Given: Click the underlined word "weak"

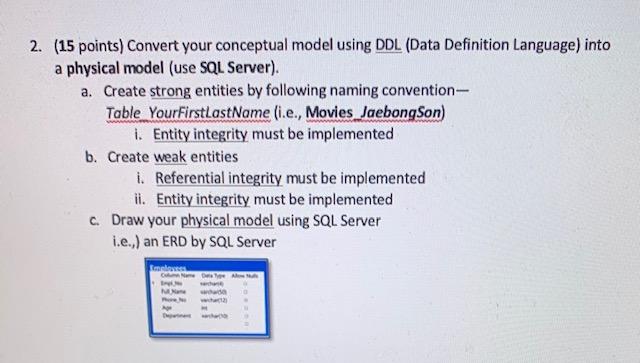Looking at the screenshot, I should tap(170, 157).
